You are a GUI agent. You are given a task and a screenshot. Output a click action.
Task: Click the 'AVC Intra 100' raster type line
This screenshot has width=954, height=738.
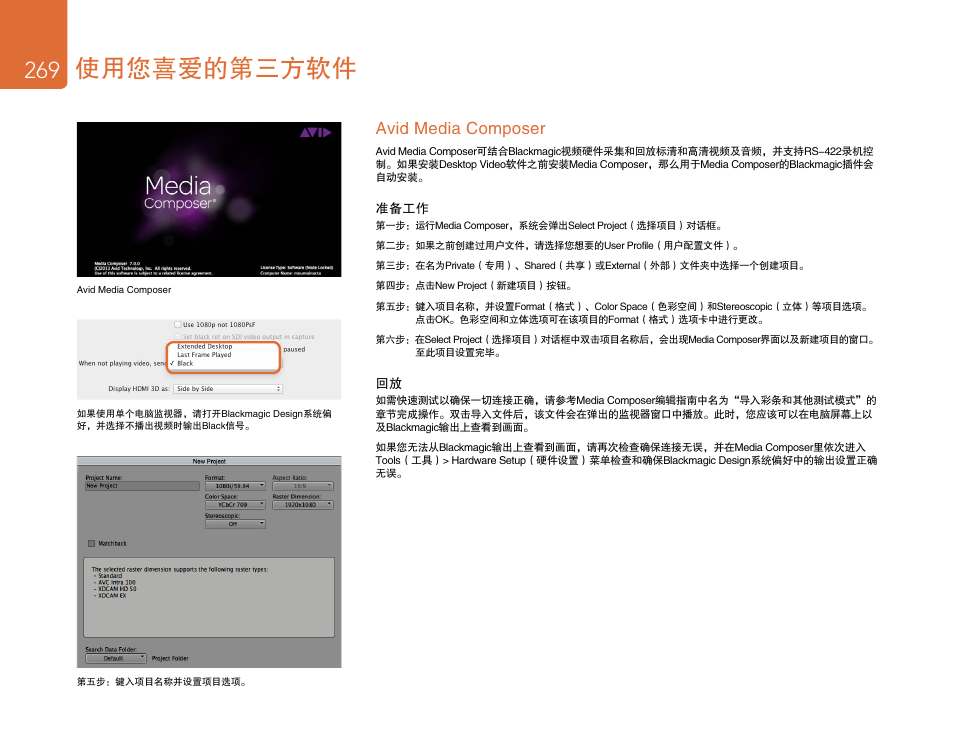(115, 582)
